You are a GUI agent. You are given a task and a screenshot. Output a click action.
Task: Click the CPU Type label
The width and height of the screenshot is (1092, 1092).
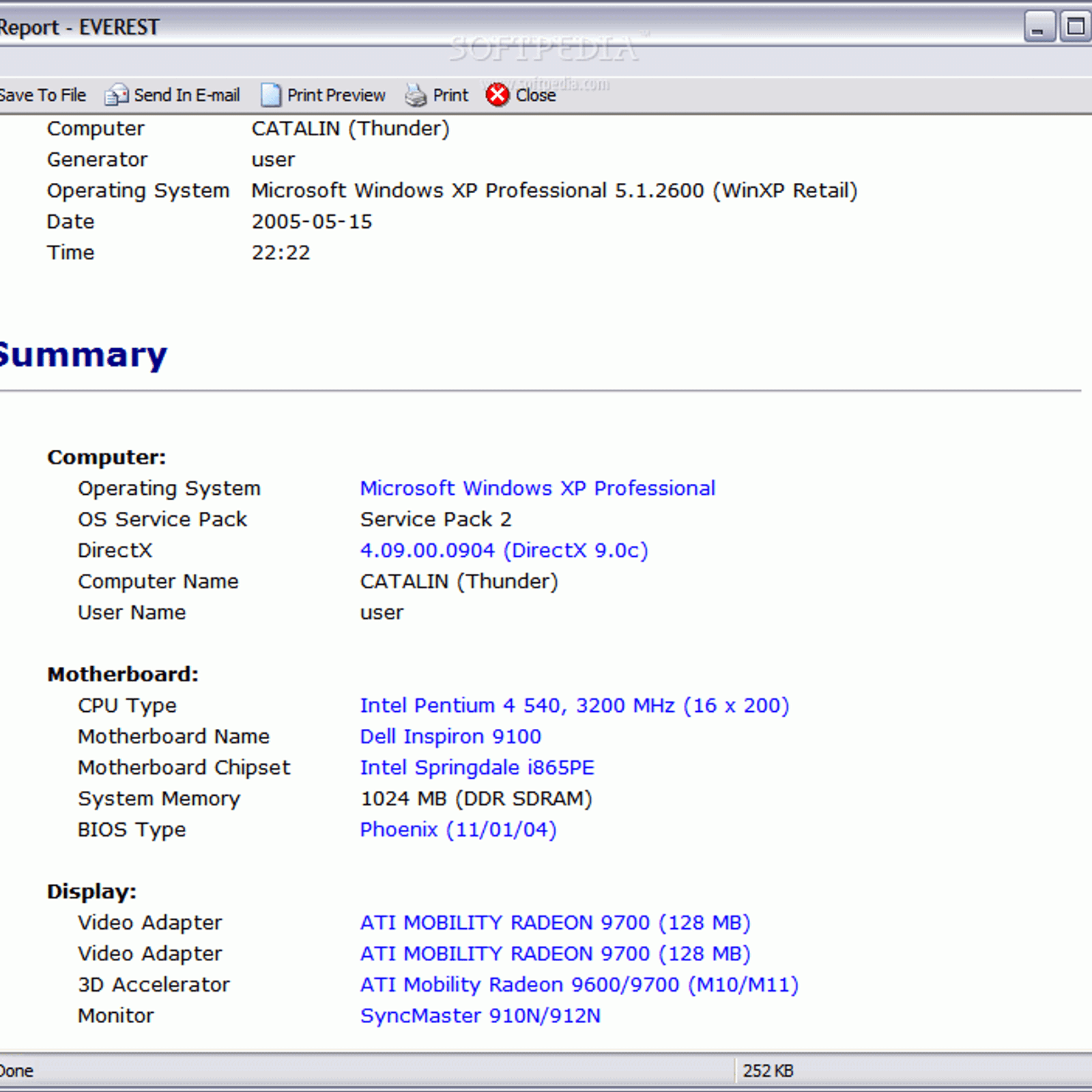[127, 705]
